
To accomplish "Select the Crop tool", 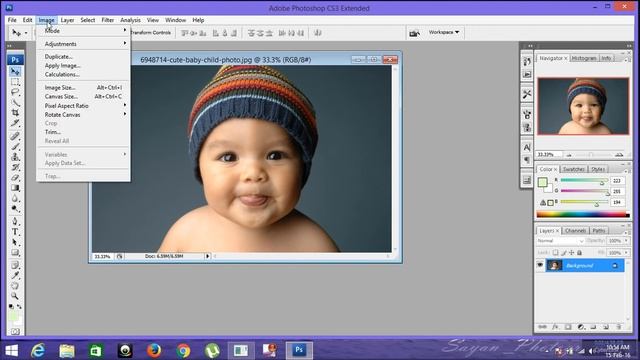I will coord(16,113).
